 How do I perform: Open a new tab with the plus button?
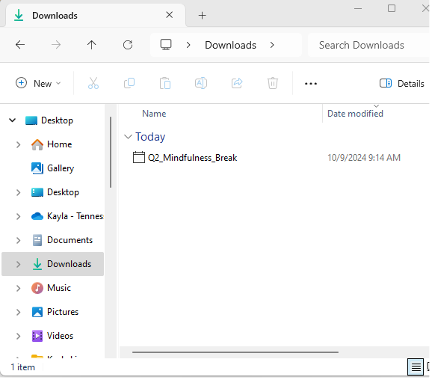pos(202,15)
